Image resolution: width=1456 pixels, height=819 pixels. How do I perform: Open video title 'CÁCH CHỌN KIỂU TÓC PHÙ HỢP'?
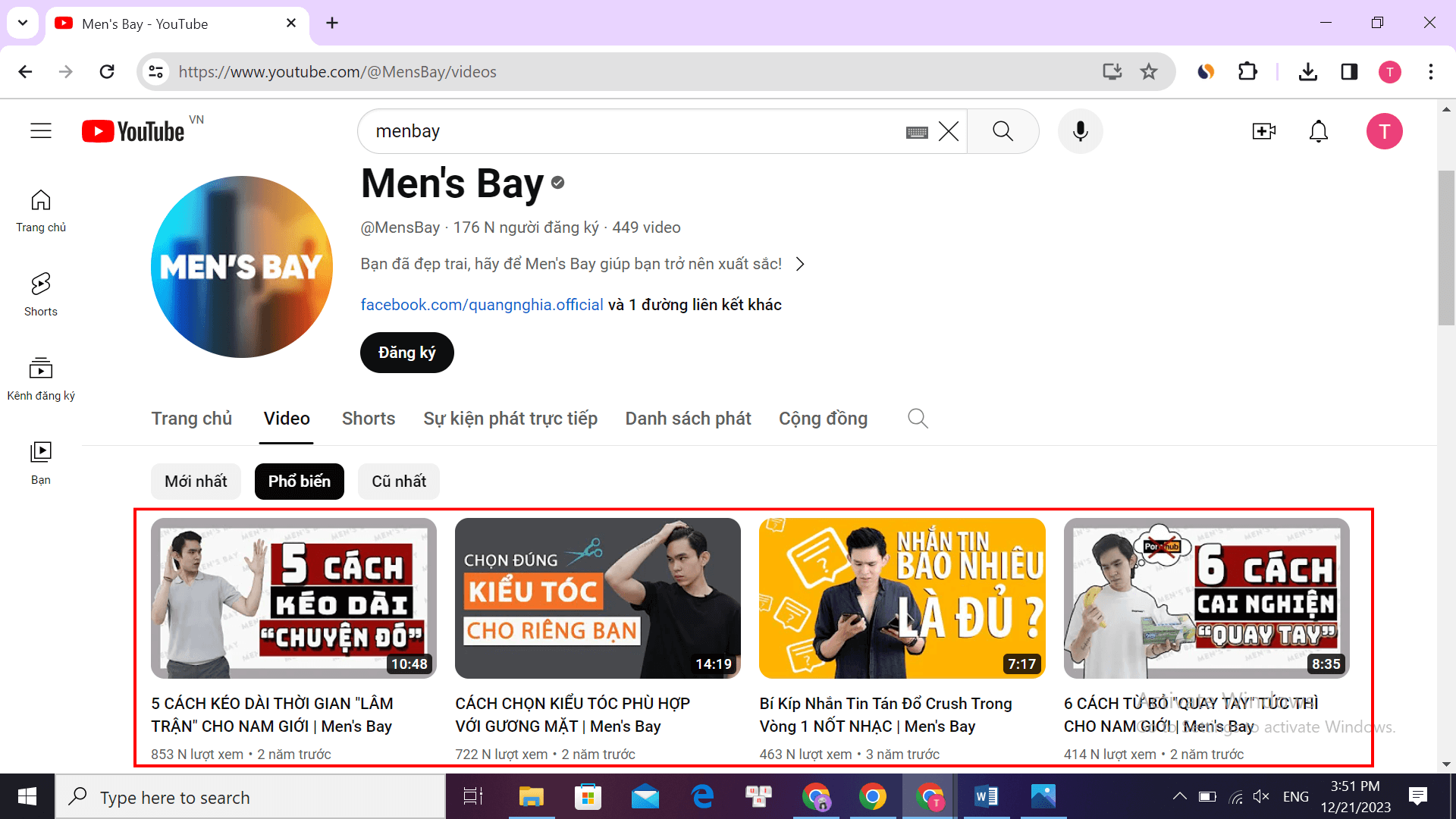[573, 714]
